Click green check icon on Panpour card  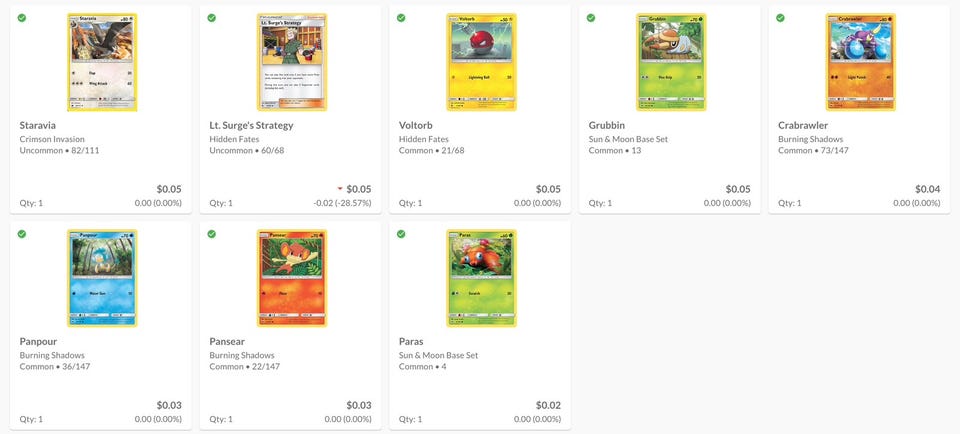[x=21, y=234]
